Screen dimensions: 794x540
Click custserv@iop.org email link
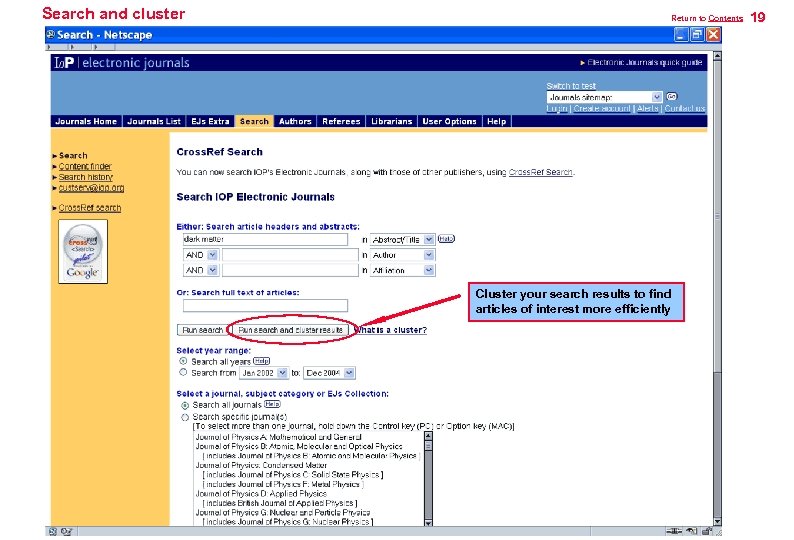point(91,187)
